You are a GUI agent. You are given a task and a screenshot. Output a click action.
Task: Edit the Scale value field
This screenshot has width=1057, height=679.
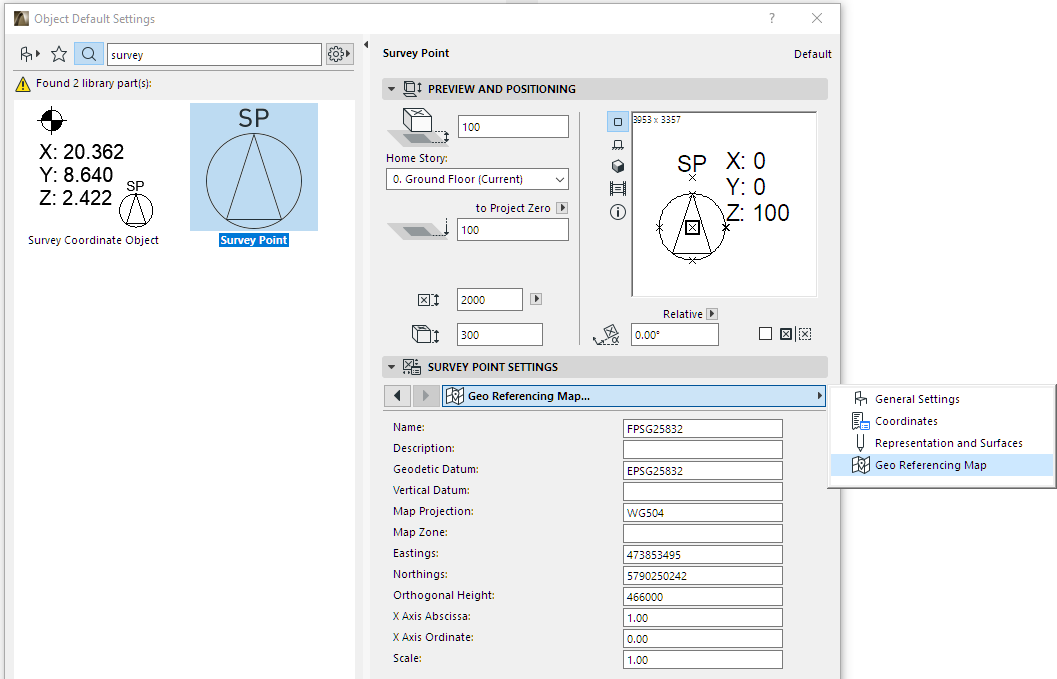[x=703, y=659]
